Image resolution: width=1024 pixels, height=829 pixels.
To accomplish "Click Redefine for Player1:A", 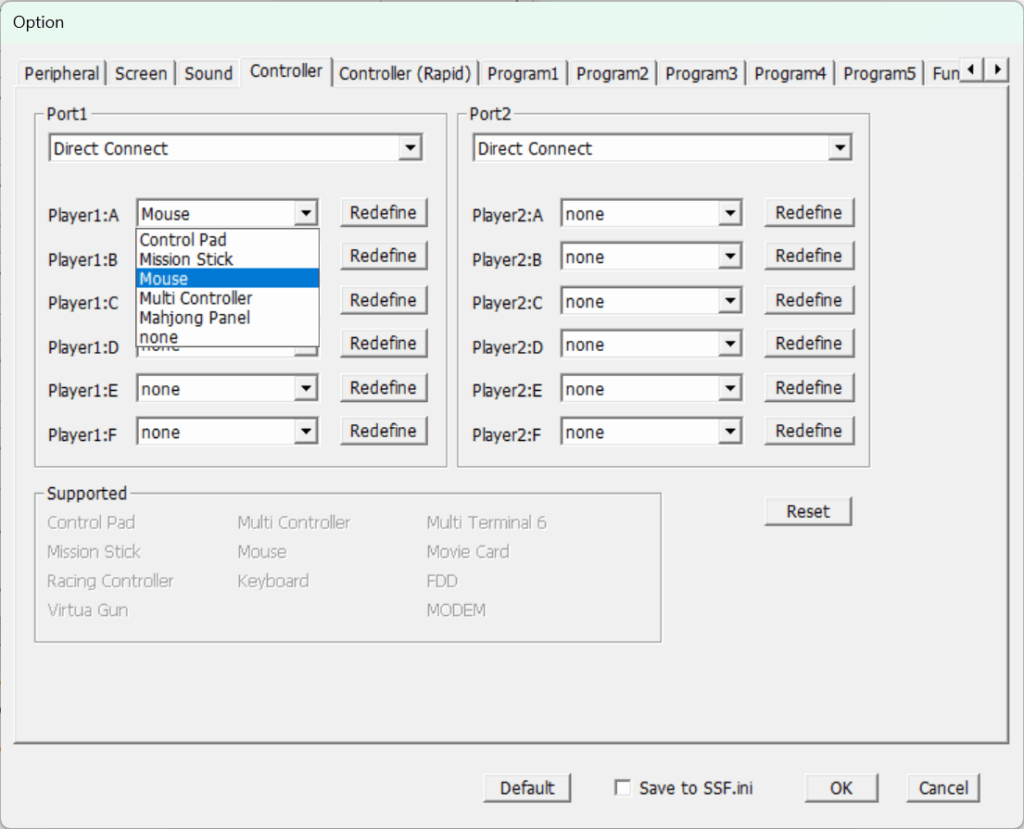I will tap(383, 212).
